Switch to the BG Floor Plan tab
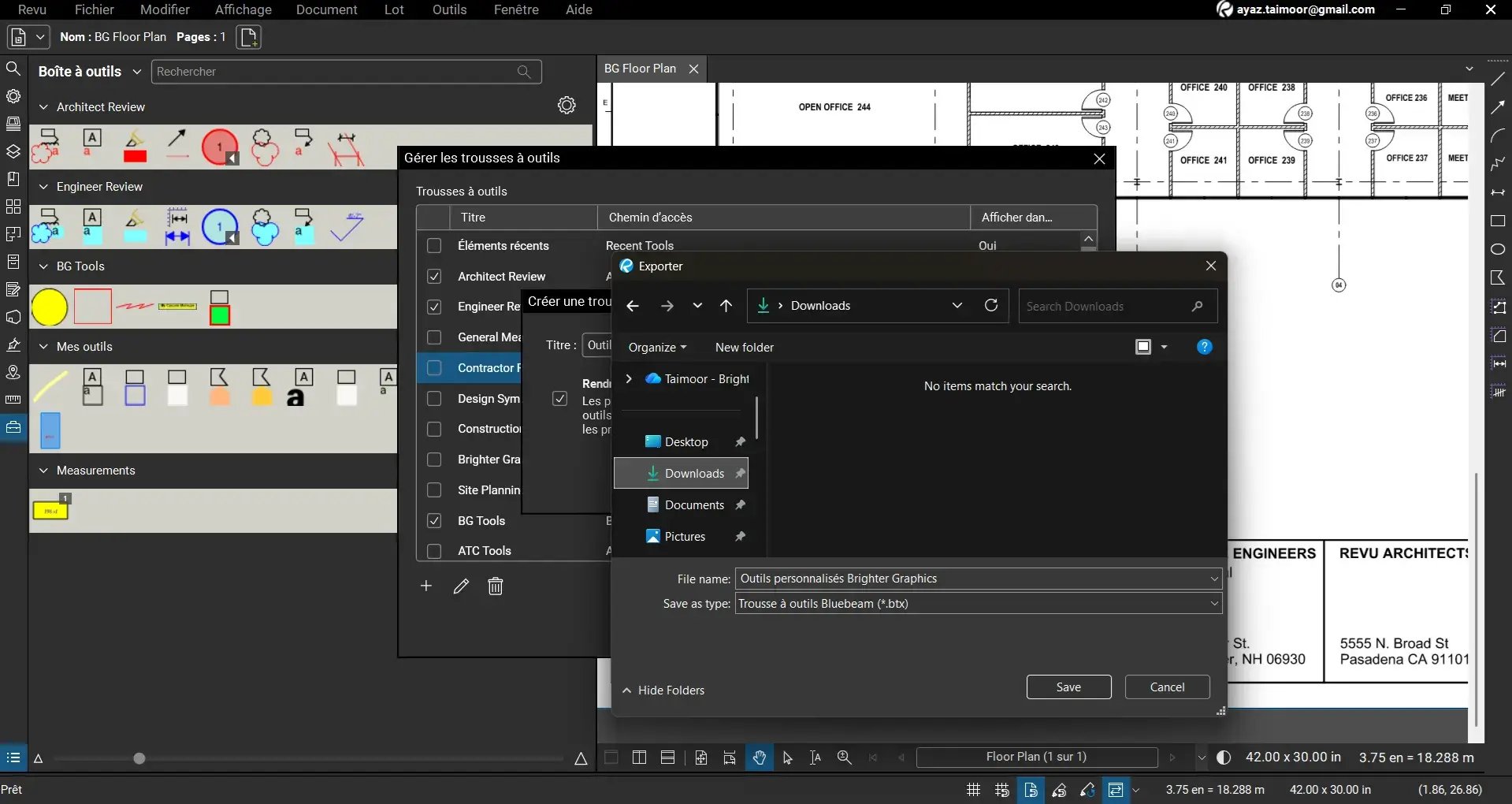This screenshot has width=1512, height=804. 641,69
